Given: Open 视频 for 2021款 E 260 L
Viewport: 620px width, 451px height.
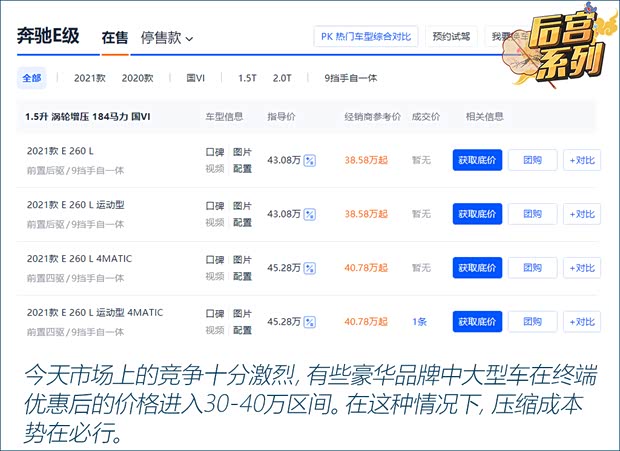Looking at the screenshot, I should click(x=215, y=169).
